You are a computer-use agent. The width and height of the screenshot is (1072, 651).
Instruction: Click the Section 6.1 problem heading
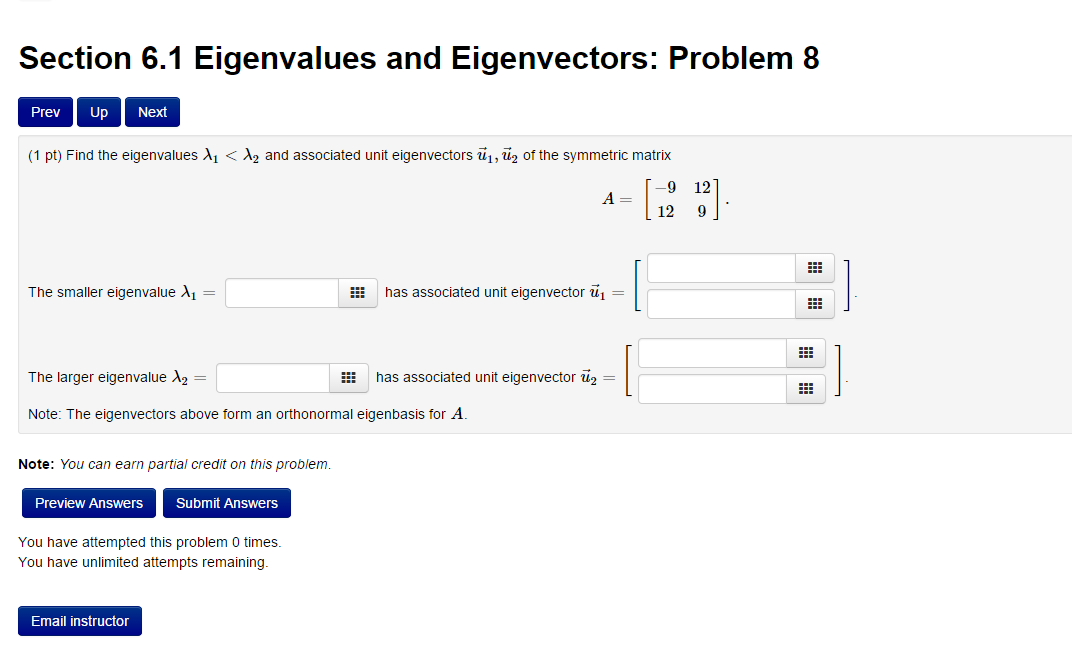[x=419, y=58]
